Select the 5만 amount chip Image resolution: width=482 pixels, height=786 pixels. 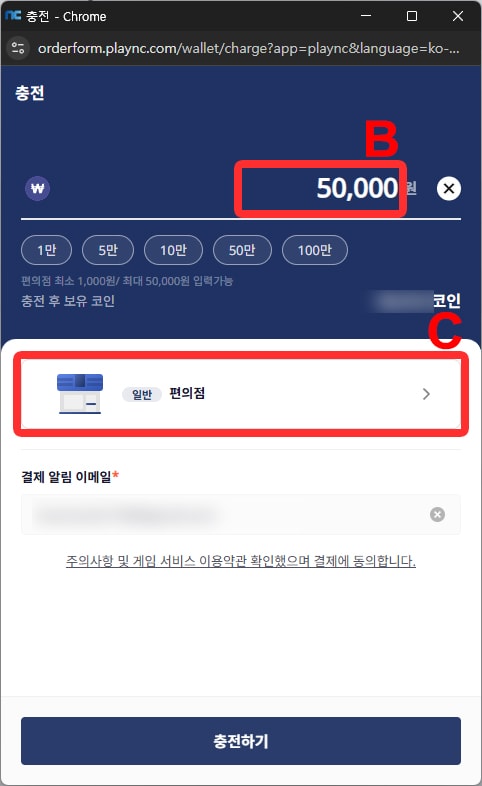pyautogui.click(x=108, y=250)
